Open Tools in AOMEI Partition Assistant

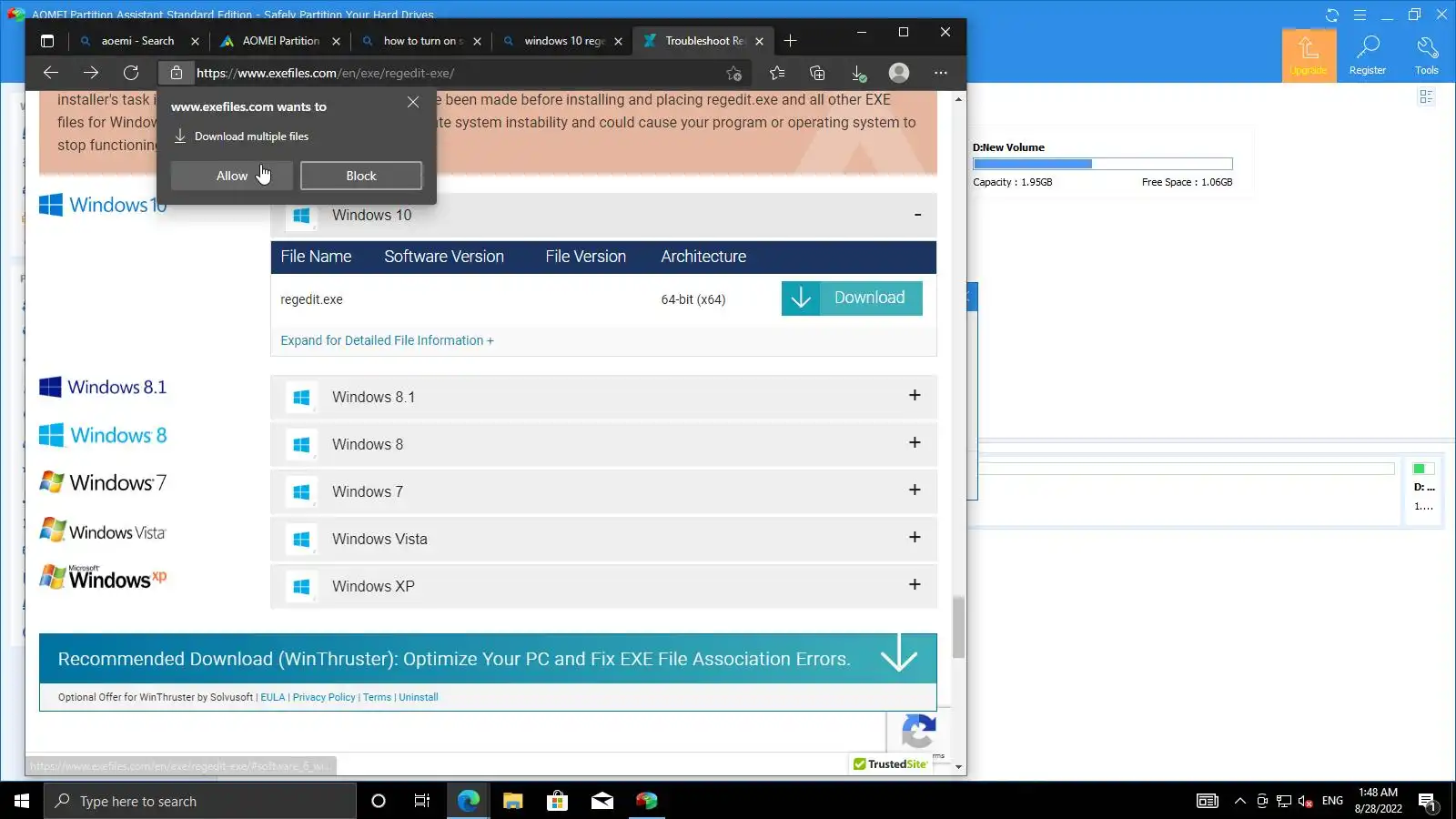click(x=1427, y=56)
